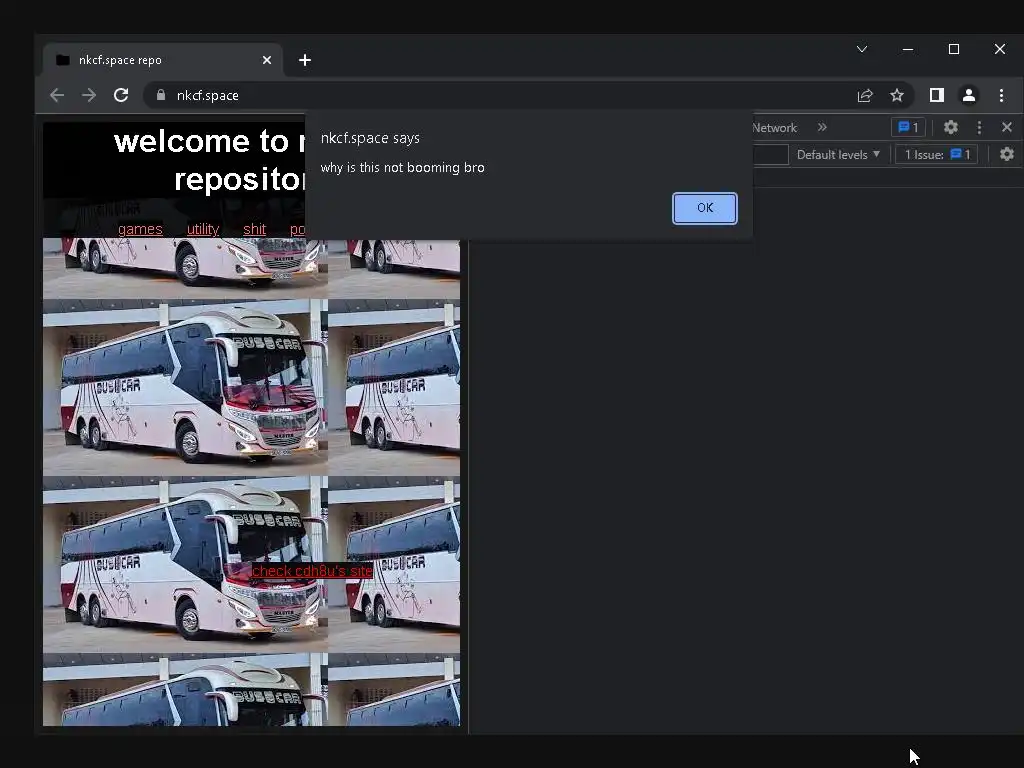Maximize the browser window
The height and width of the screenshot is (768, 1024).
tap(953, 49)
